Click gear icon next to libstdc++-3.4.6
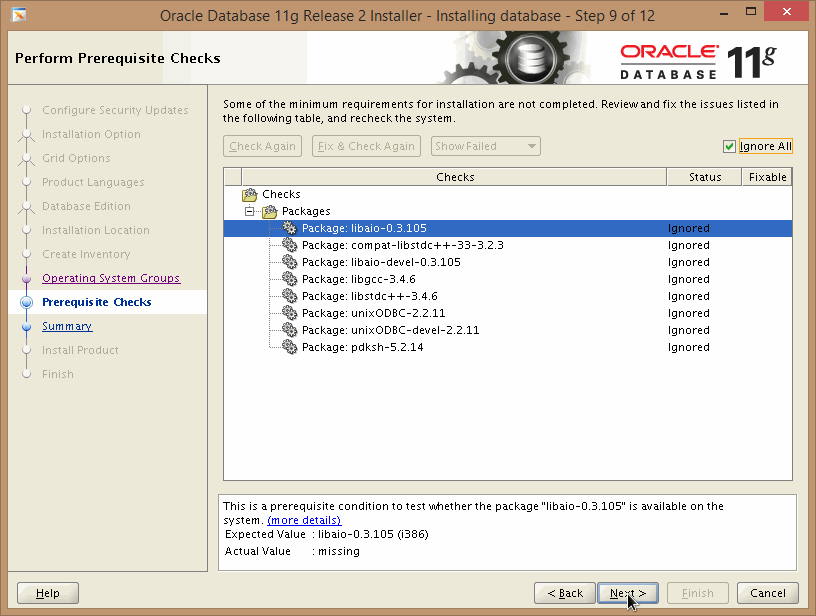This screenshot has height=616, width=816. (x=290, y=296)
